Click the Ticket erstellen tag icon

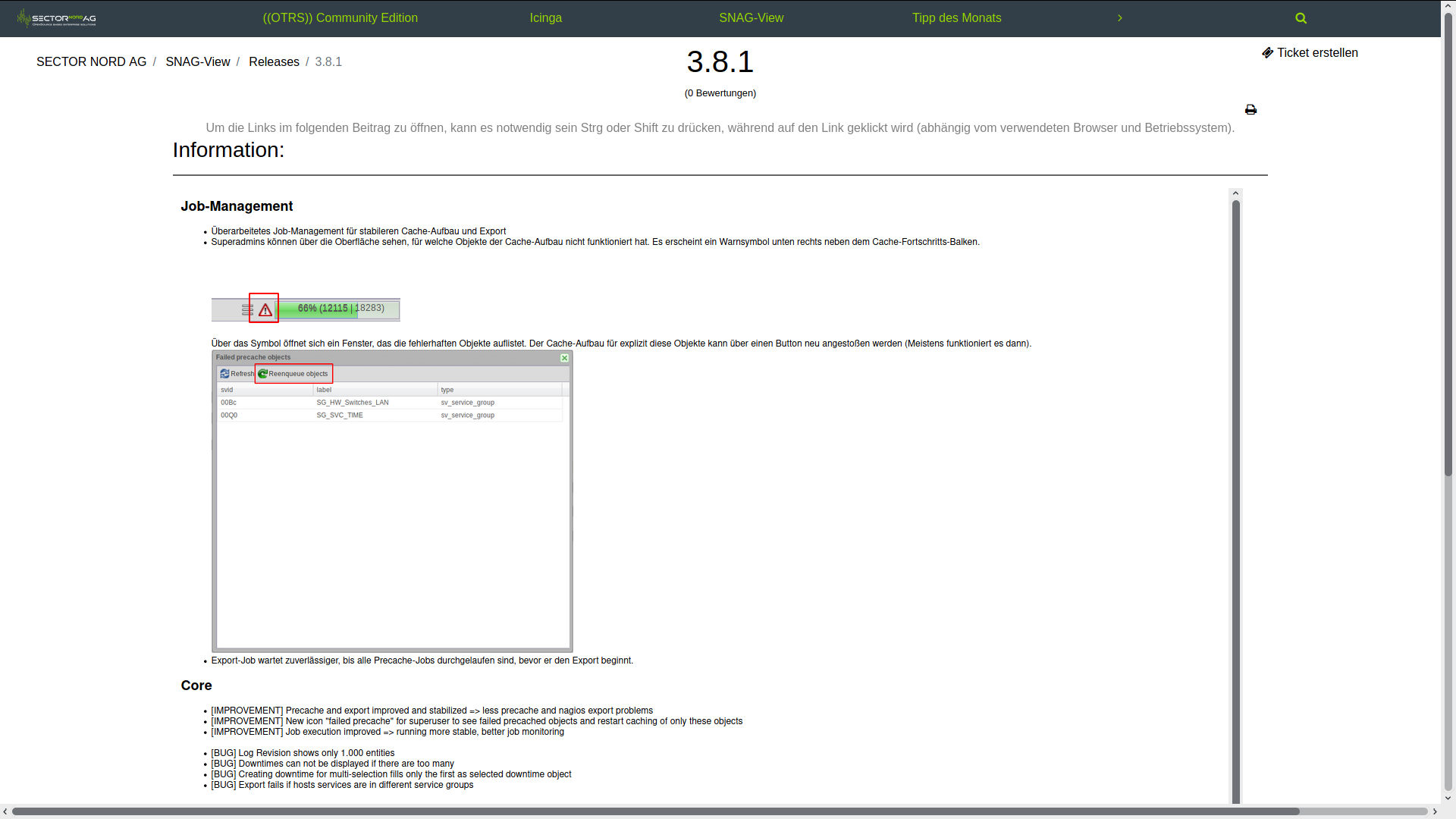point(1267,53)
